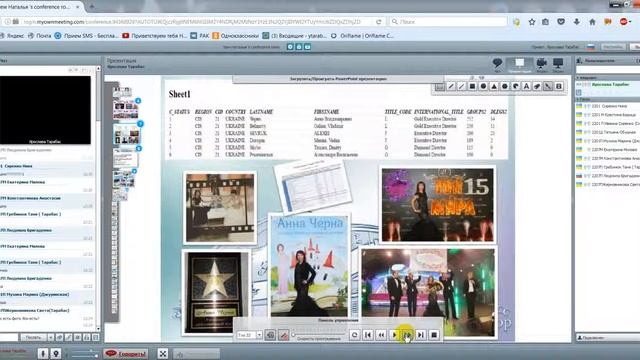Toggle fullscreen with the expand-arrows button
This screenshot has width=640, height=360.
(x=162, y=353)
